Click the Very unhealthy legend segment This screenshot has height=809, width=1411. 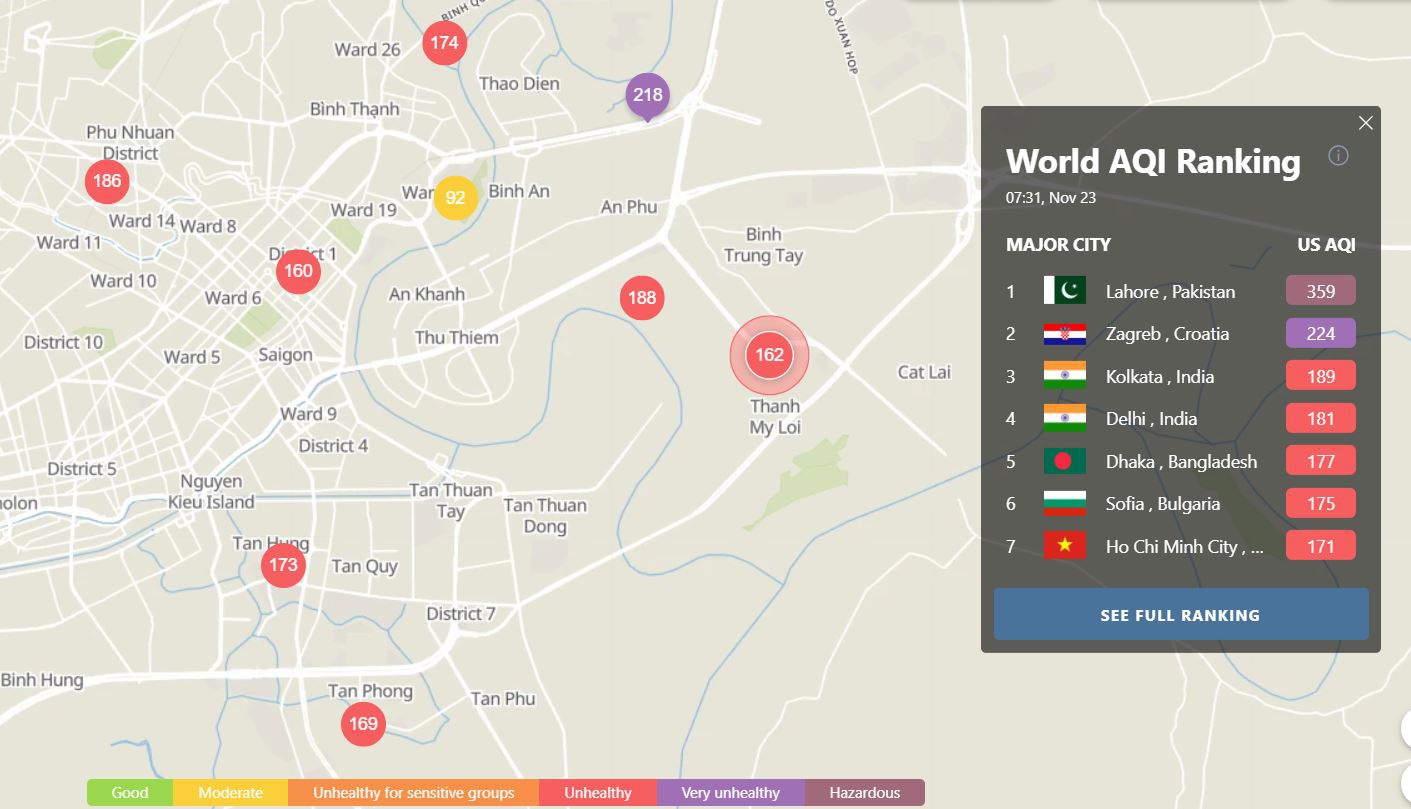pos(730,793)
